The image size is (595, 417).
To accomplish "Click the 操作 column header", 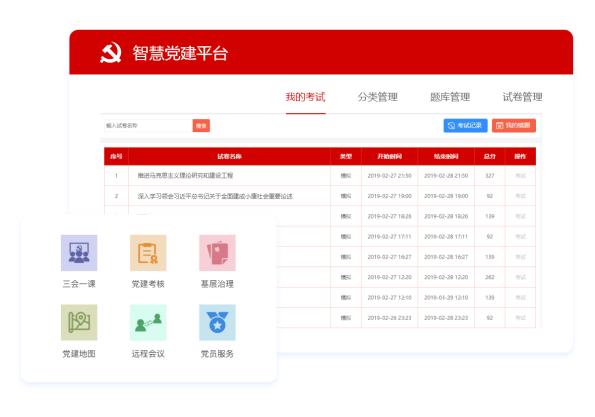I will [x=520, y=156].
